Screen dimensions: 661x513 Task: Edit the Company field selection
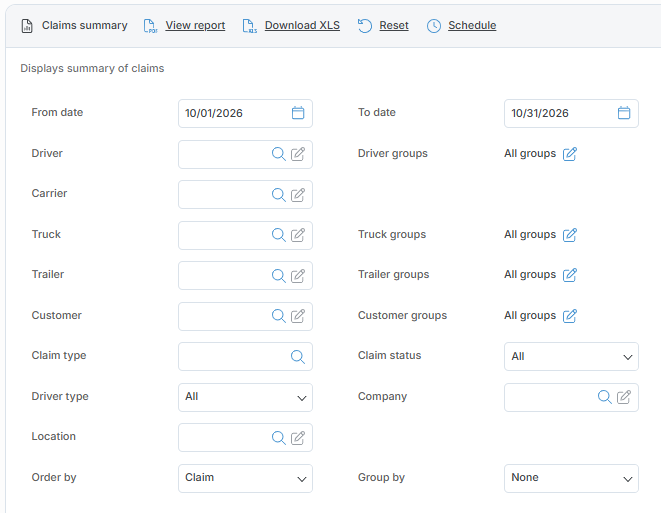624,397
